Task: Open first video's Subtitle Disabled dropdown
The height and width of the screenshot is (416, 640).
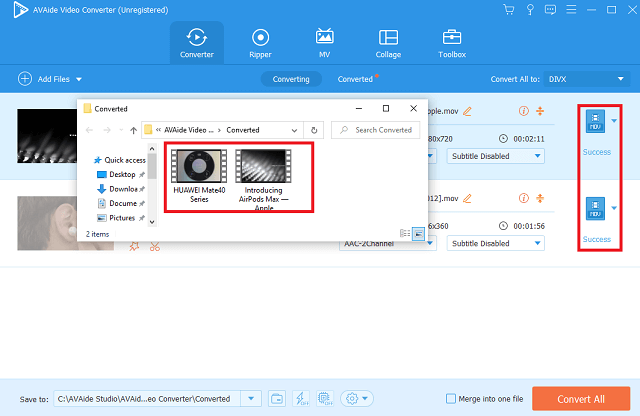Action: click(x=496, y=156)
